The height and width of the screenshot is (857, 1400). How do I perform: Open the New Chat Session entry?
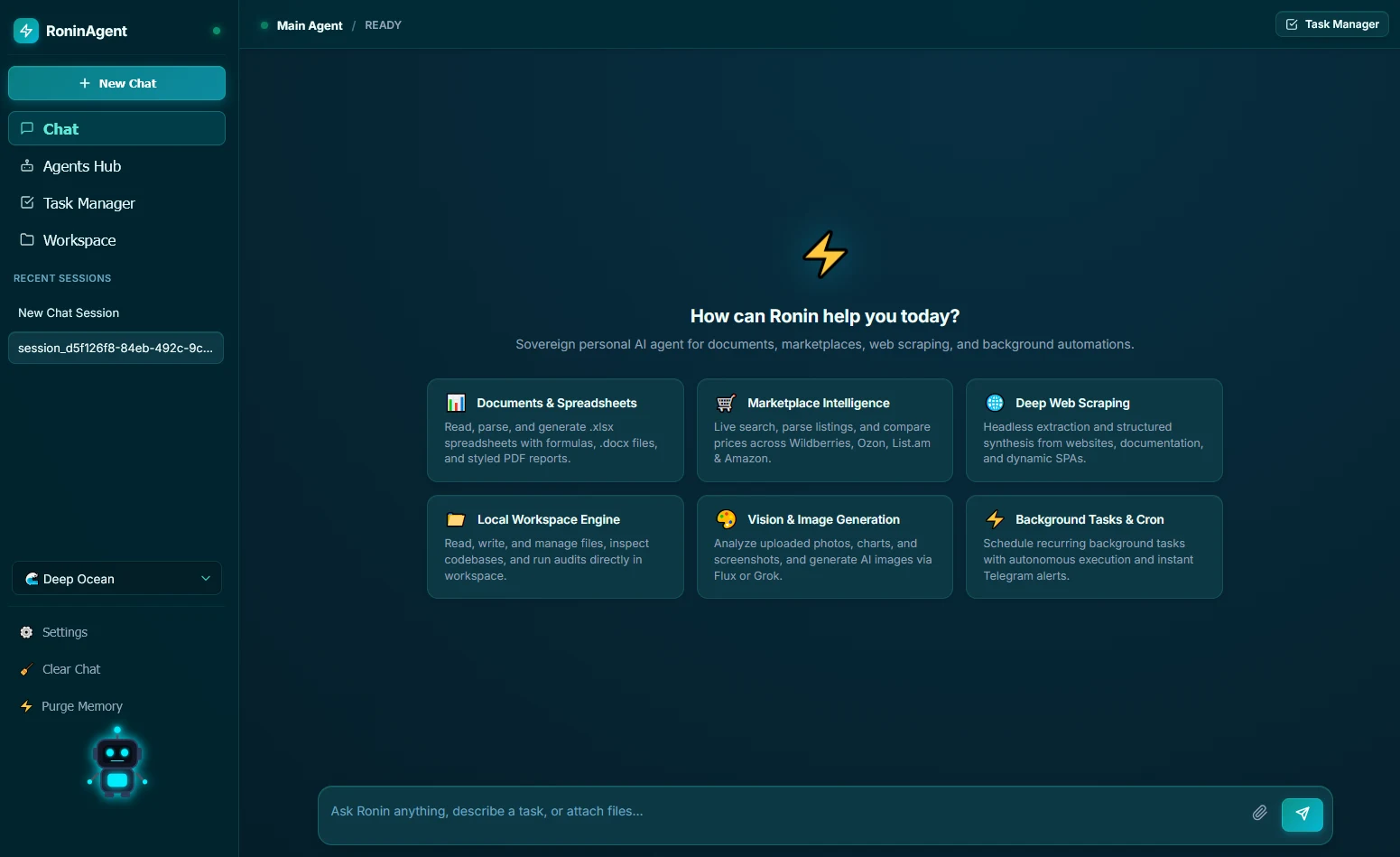pyautogui.click(x=116, y=312)
